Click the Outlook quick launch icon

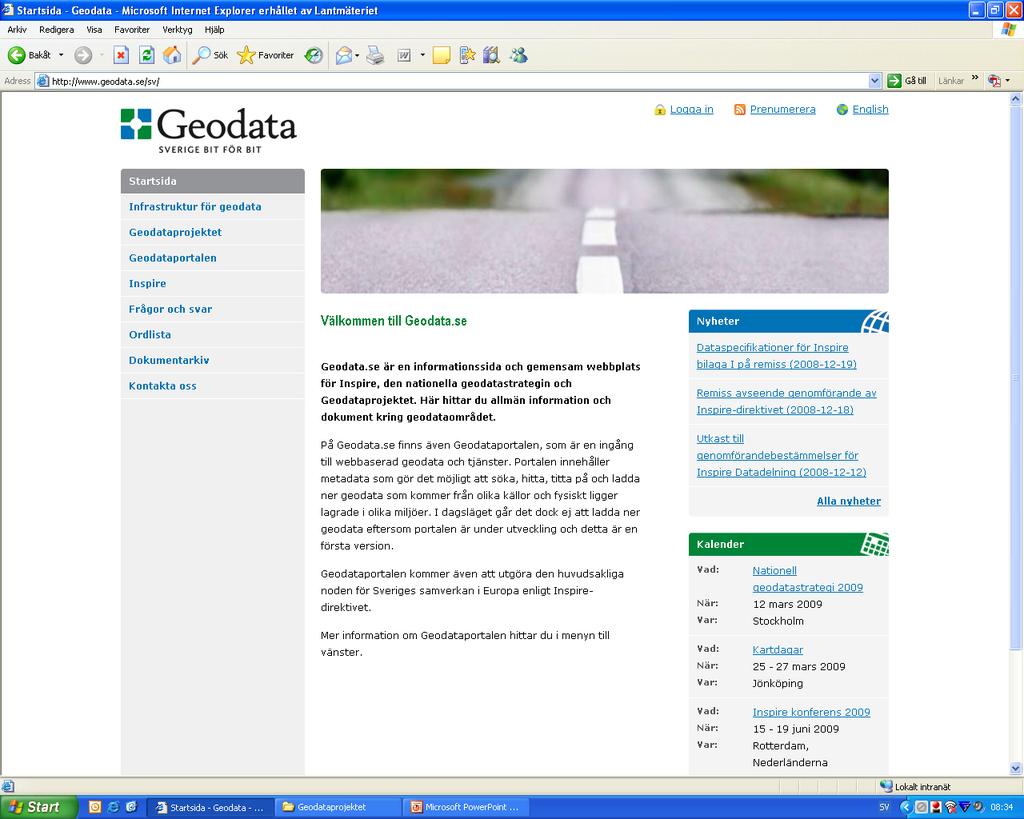[x=95, y=807]
